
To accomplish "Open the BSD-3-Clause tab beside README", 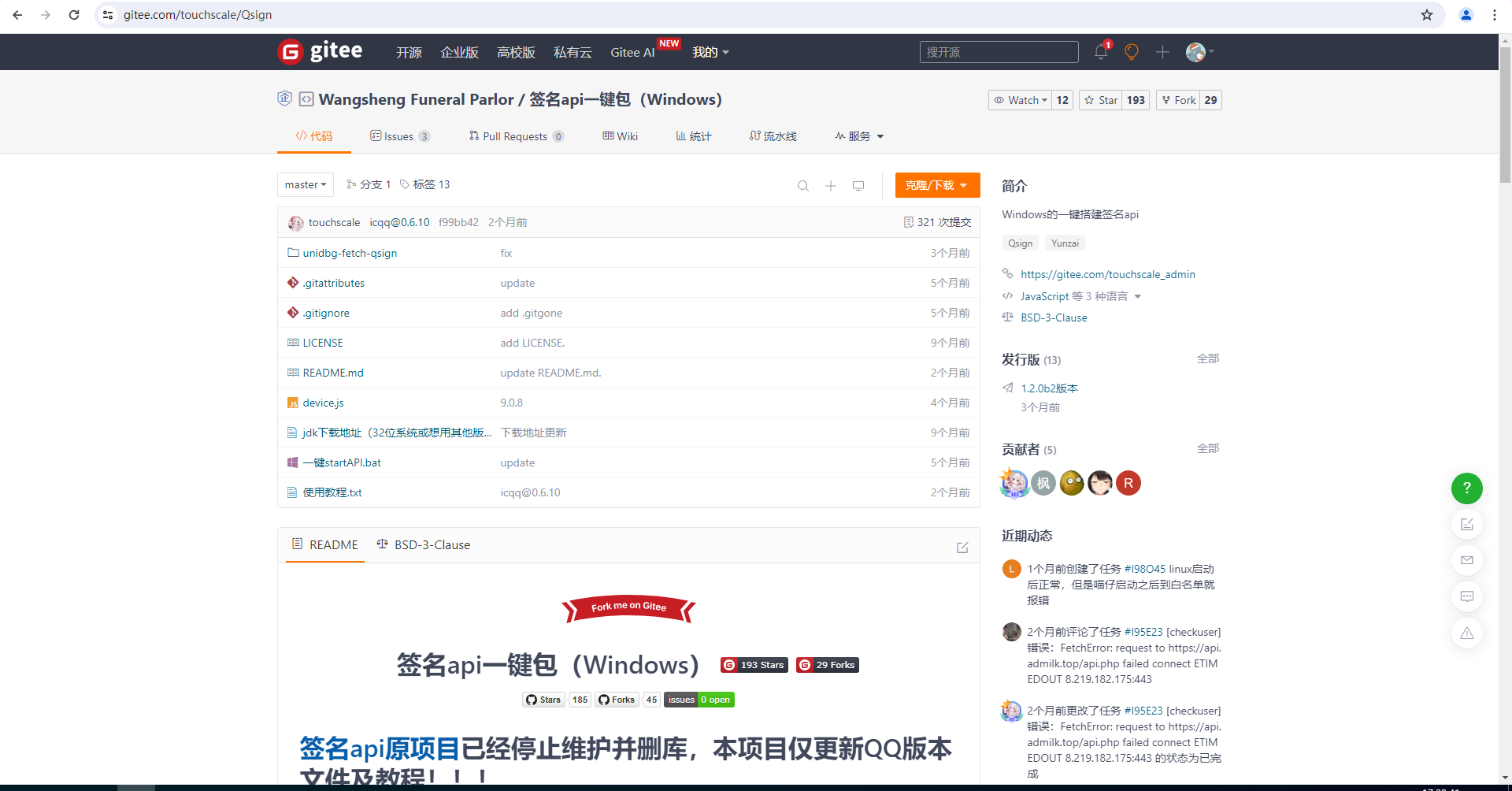I will pos(424,545).
